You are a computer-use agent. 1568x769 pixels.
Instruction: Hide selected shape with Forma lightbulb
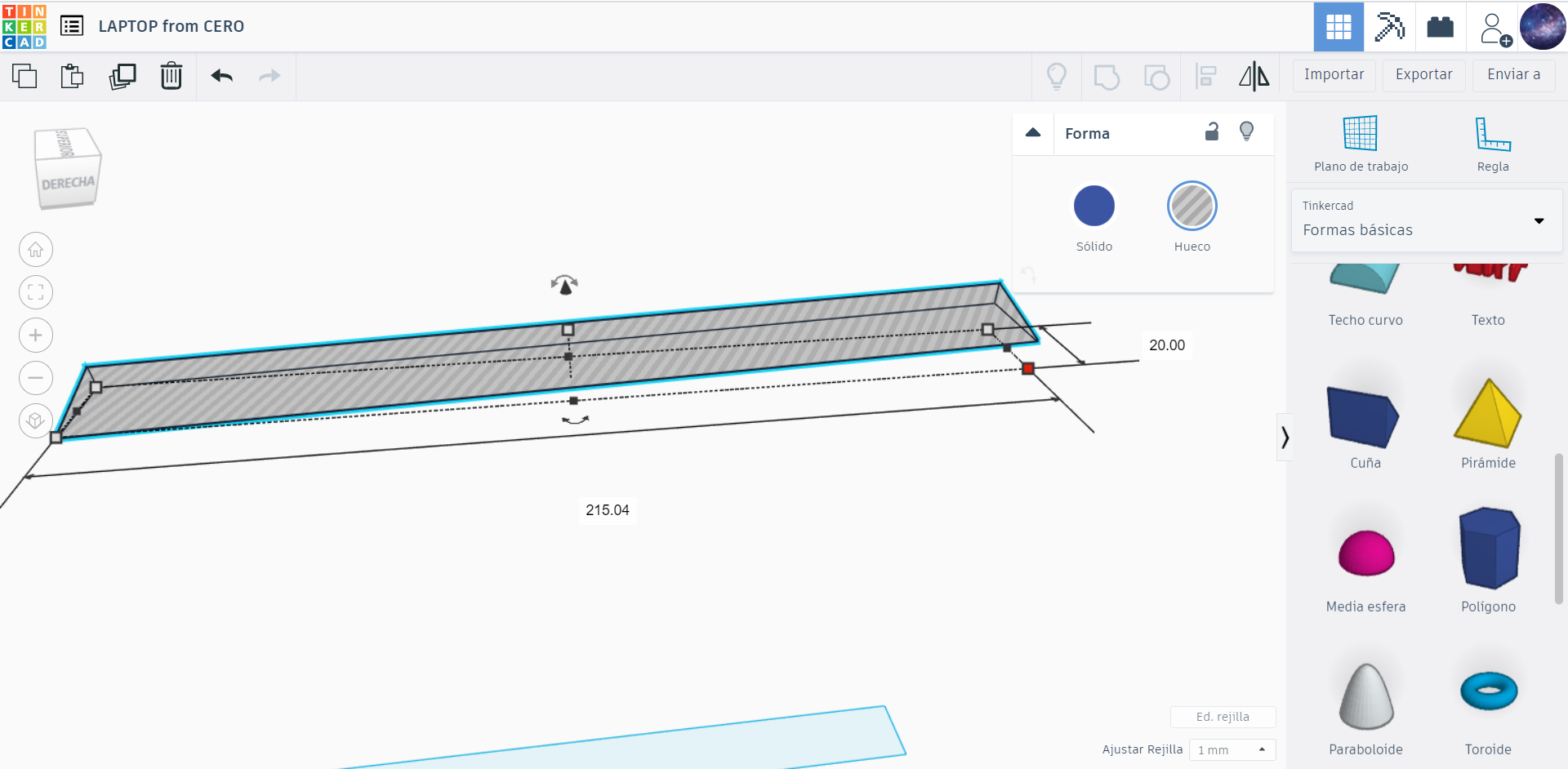click(1247, 131)
